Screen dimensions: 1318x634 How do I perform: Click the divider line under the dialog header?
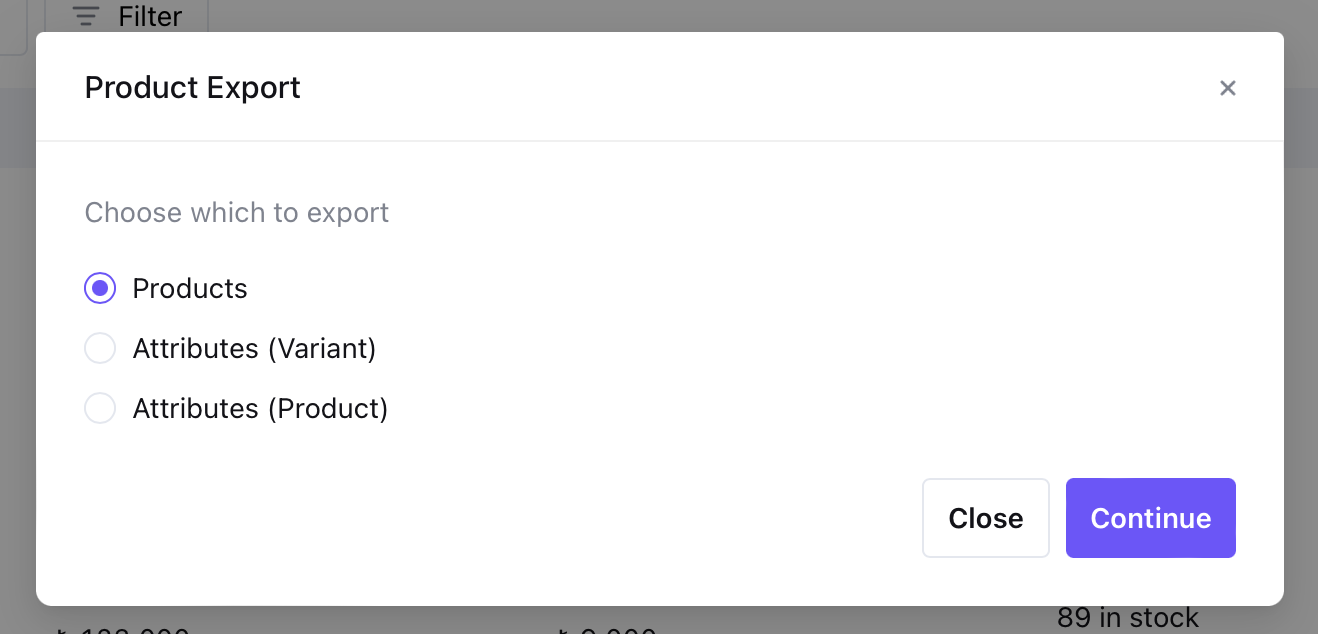[x=660, y=141]
